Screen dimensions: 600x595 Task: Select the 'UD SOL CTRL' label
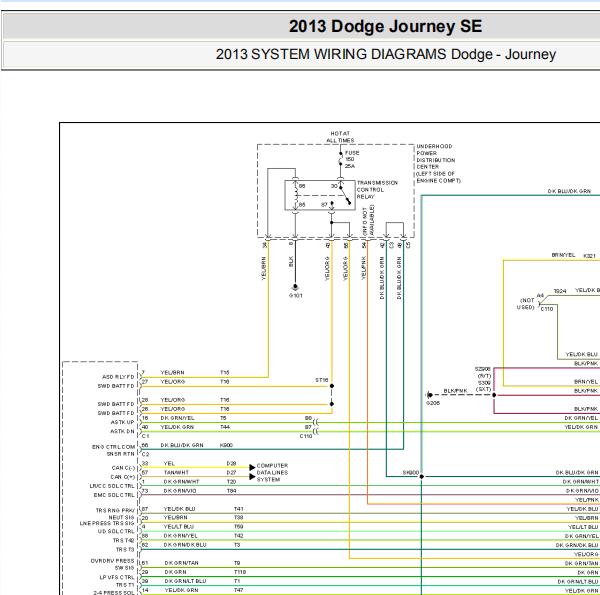click(116, 531)
